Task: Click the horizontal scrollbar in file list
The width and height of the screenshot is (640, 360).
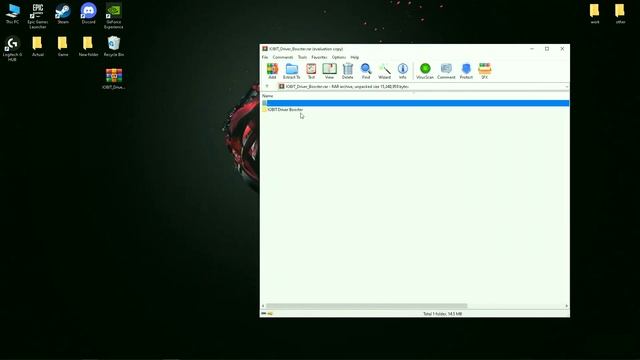Action: tap(367, 306)
